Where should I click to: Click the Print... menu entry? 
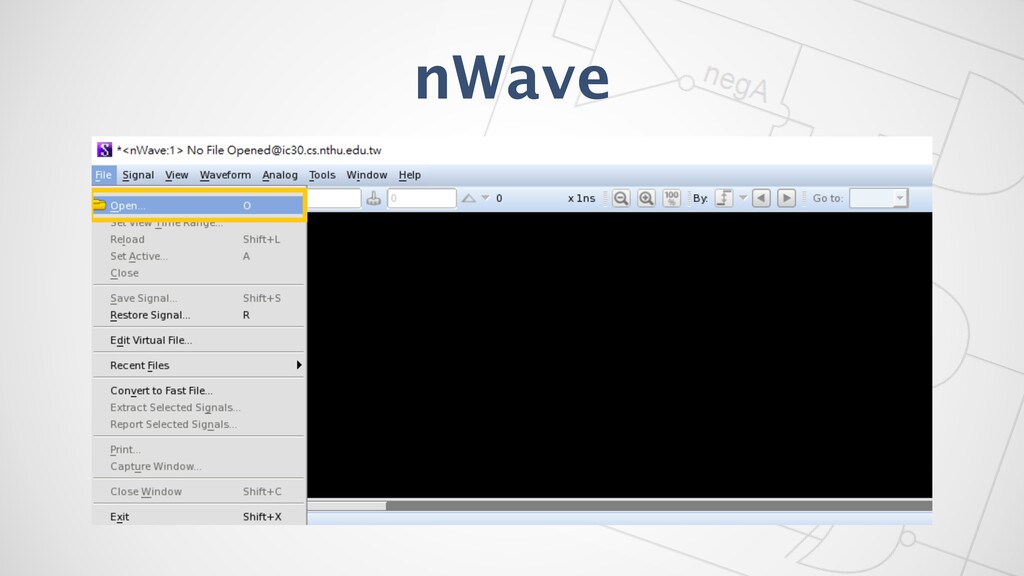199,449
